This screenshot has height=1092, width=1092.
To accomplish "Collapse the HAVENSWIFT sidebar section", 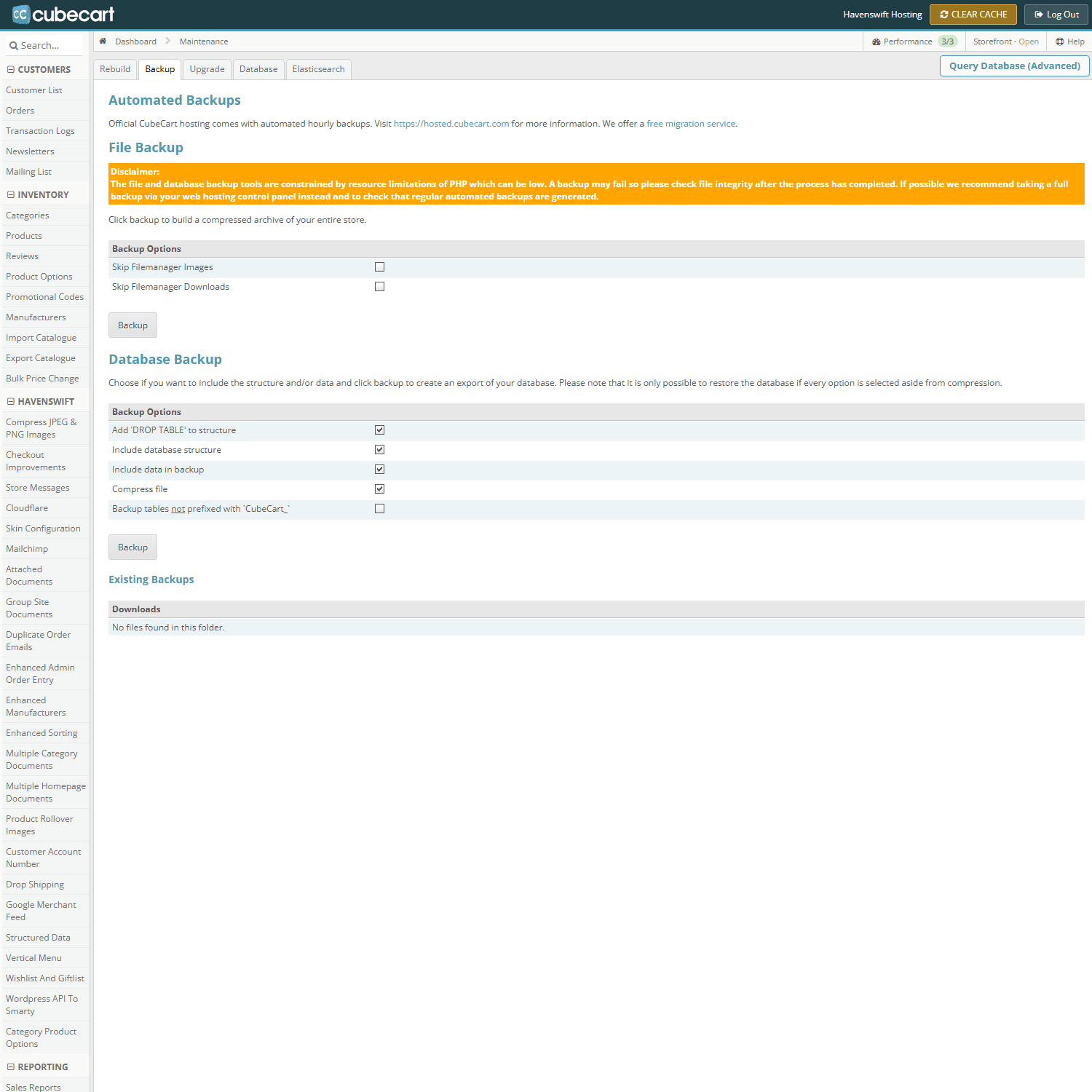I will [x=11, y=402].
